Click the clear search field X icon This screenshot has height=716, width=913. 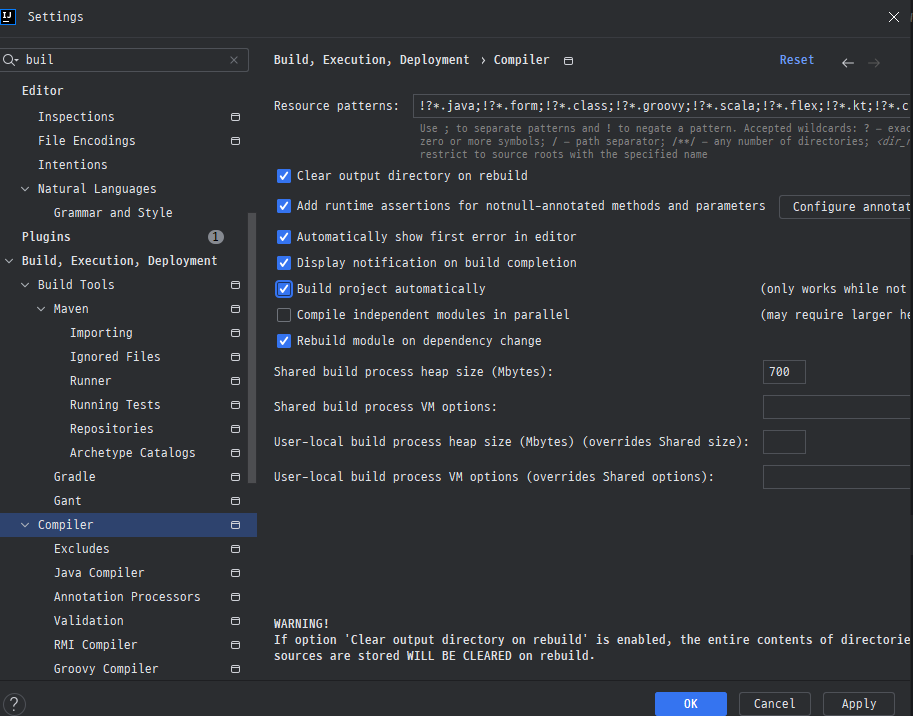(x=234, y=60)
